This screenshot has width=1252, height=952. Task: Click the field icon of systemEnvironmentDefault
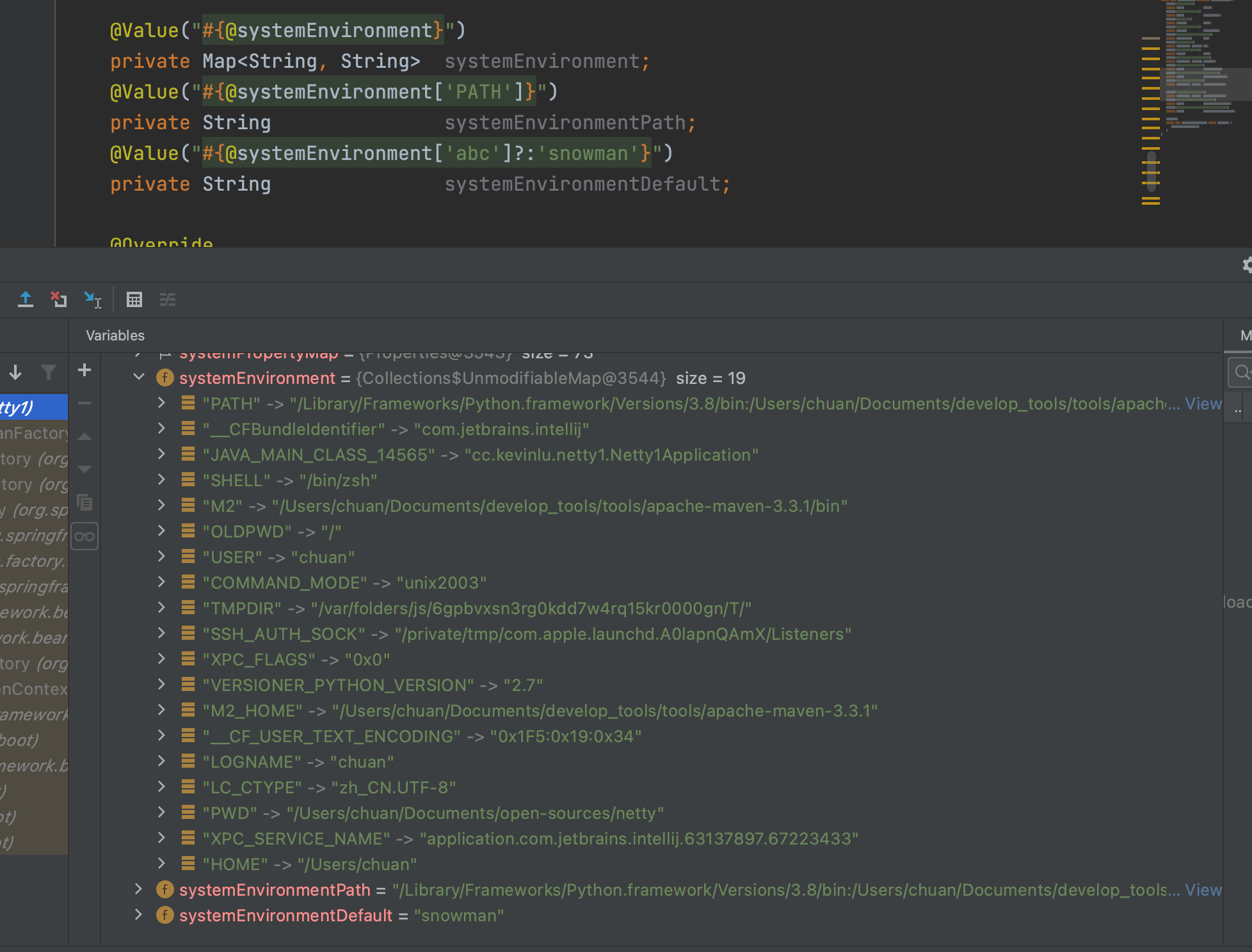(x=165, y=916)
